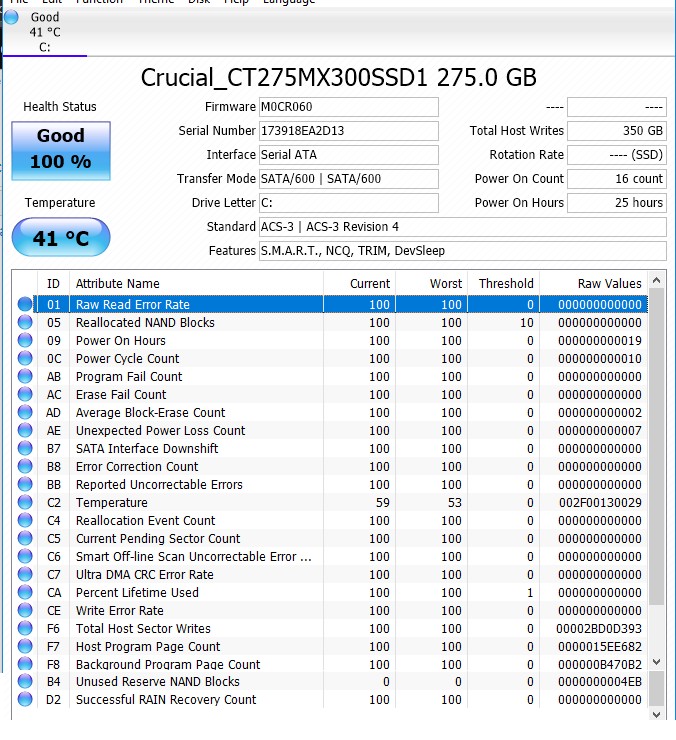The width and height of the screenshot is (676, 740).
Task: Click status circle of Reallocated NAND Blocks
Action: tap(25, 322)
